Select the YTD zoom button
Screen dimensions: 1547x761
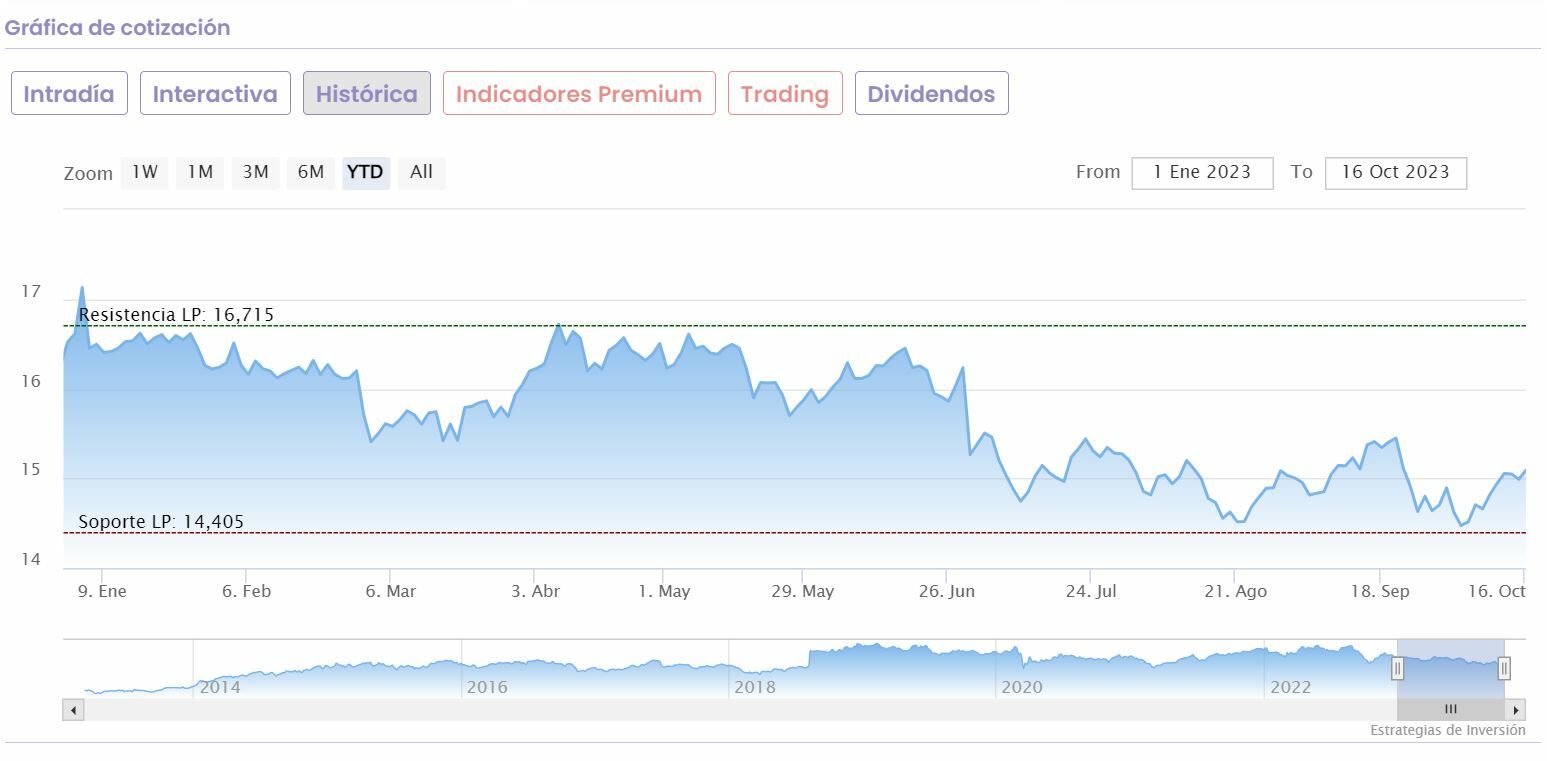pyautogui.click(x=365, y=173)
